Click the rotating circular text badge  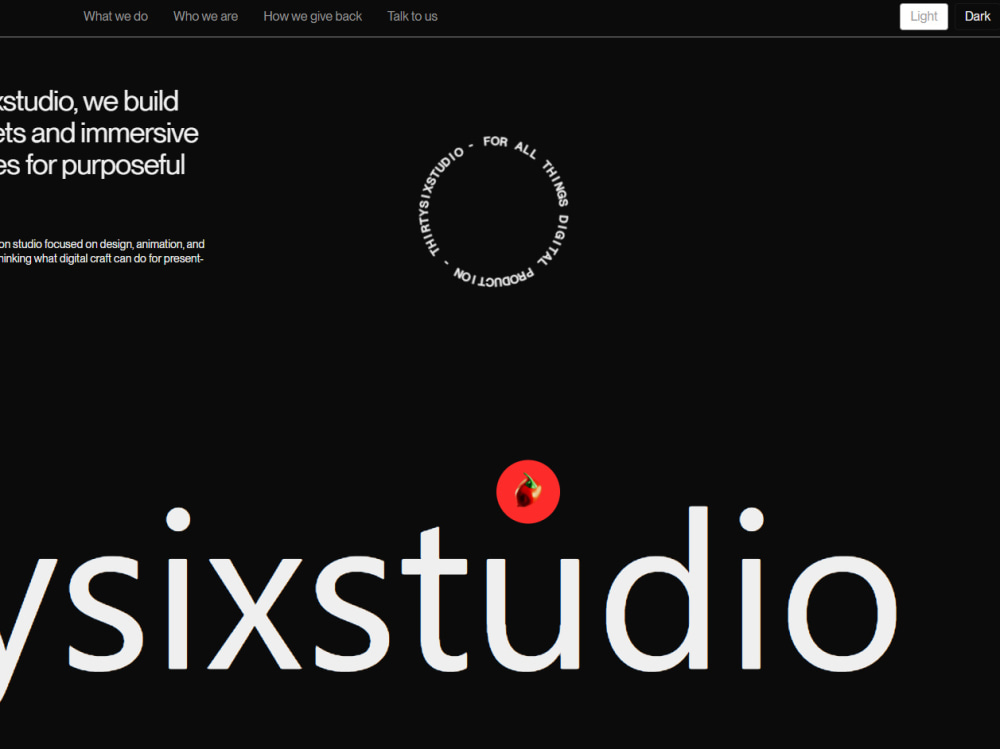(x=494, y=211)
